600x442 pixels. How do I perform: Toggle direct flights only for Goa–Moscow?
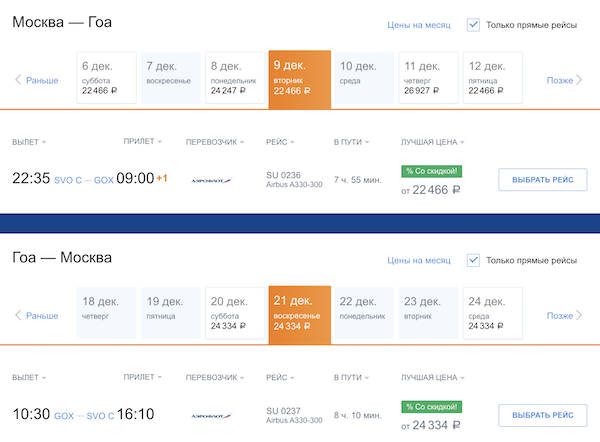pos(474,260)
